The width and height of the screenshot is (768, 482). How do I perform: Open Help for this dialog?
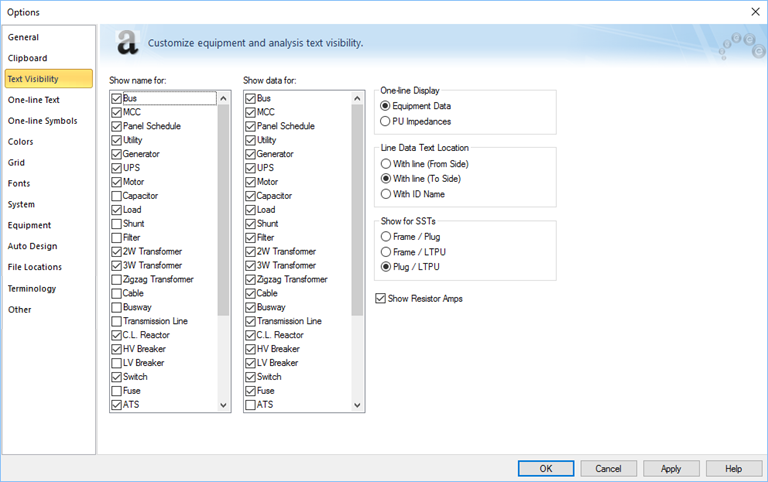click(x=733, y=468)
